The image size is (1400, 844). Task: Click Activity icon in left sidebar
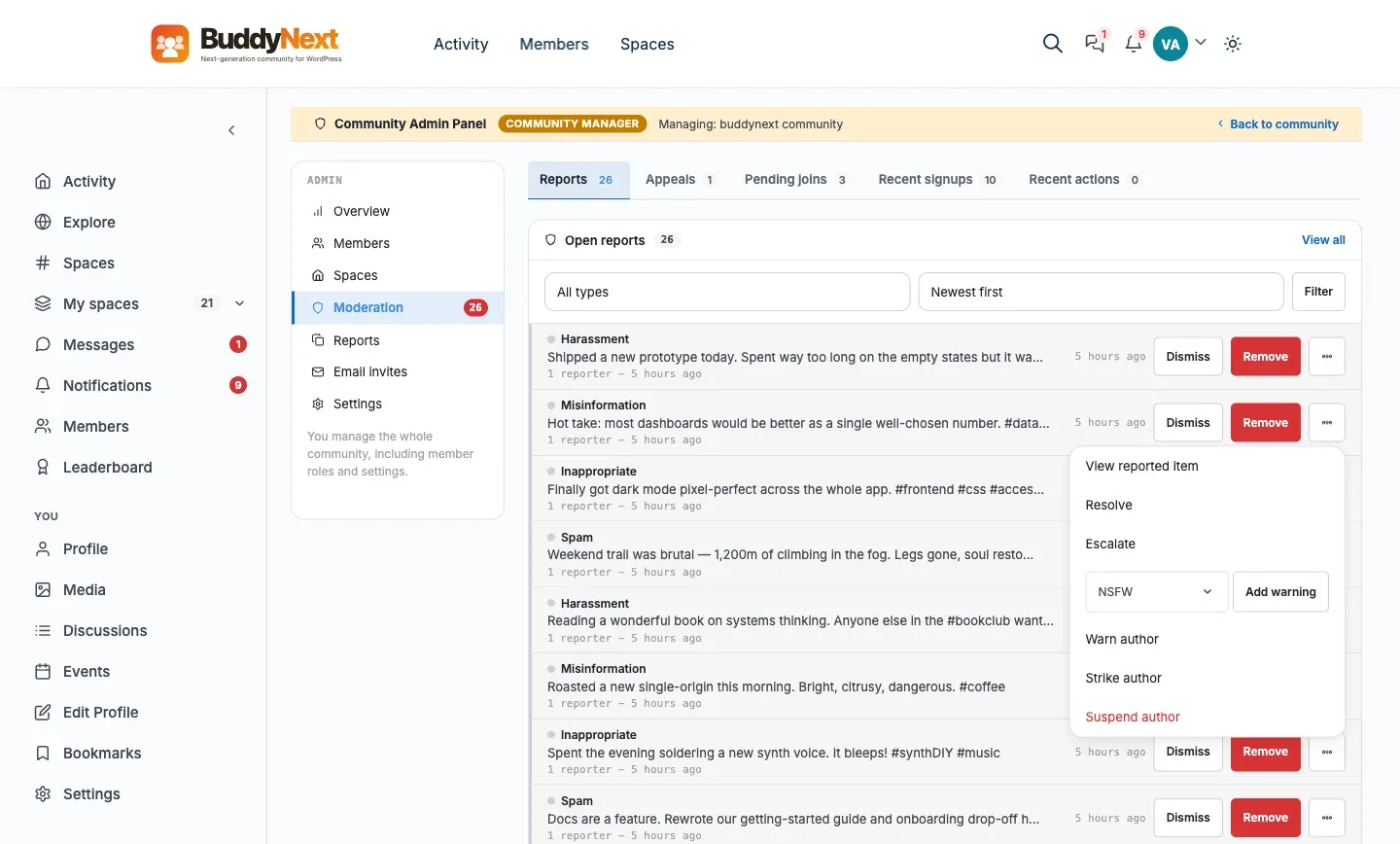[43, 181]
